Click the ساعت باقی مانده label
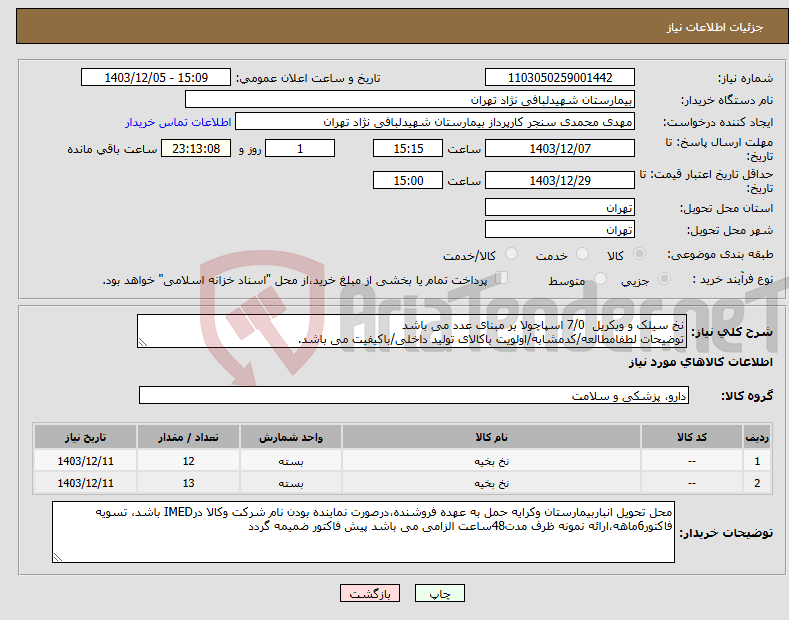Image resolution: width=789 pixels, height=620 pixels. (112, 149)
